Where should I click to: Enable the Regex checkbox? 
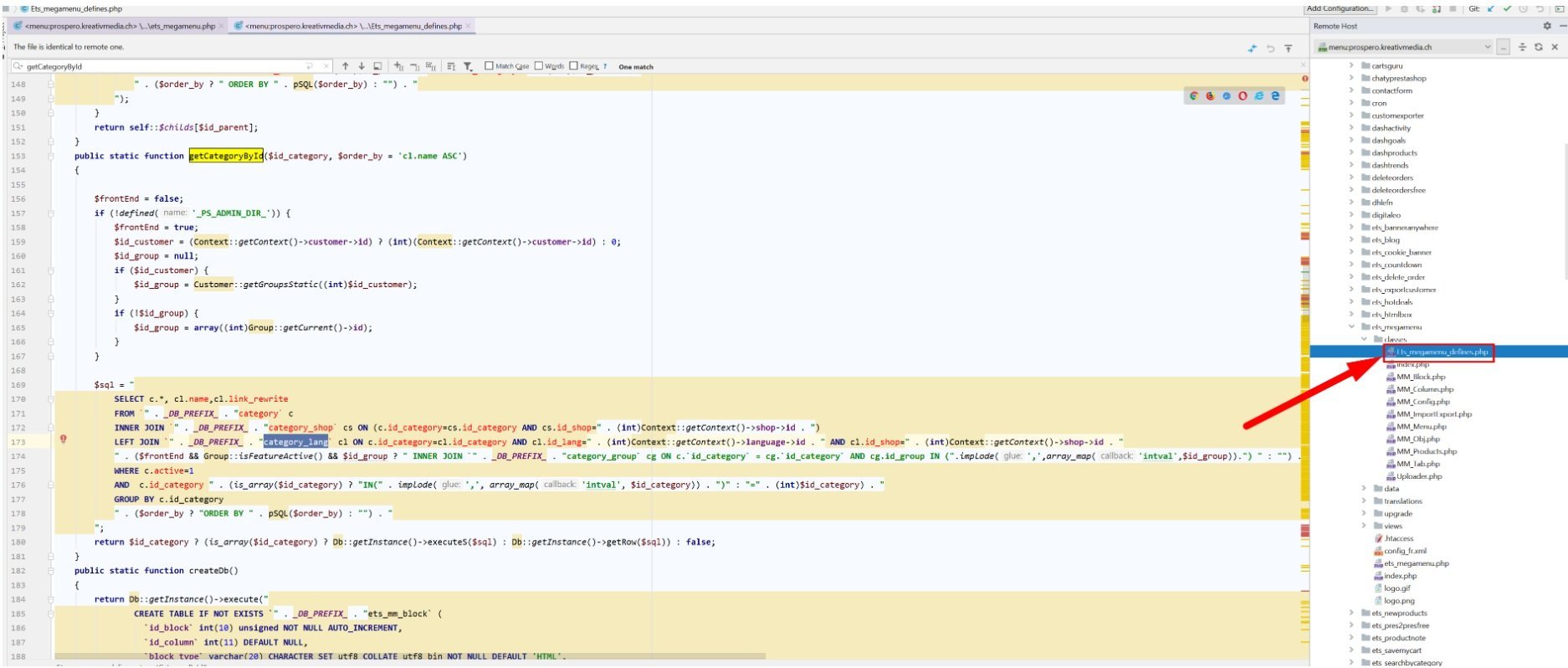point(574,66)
